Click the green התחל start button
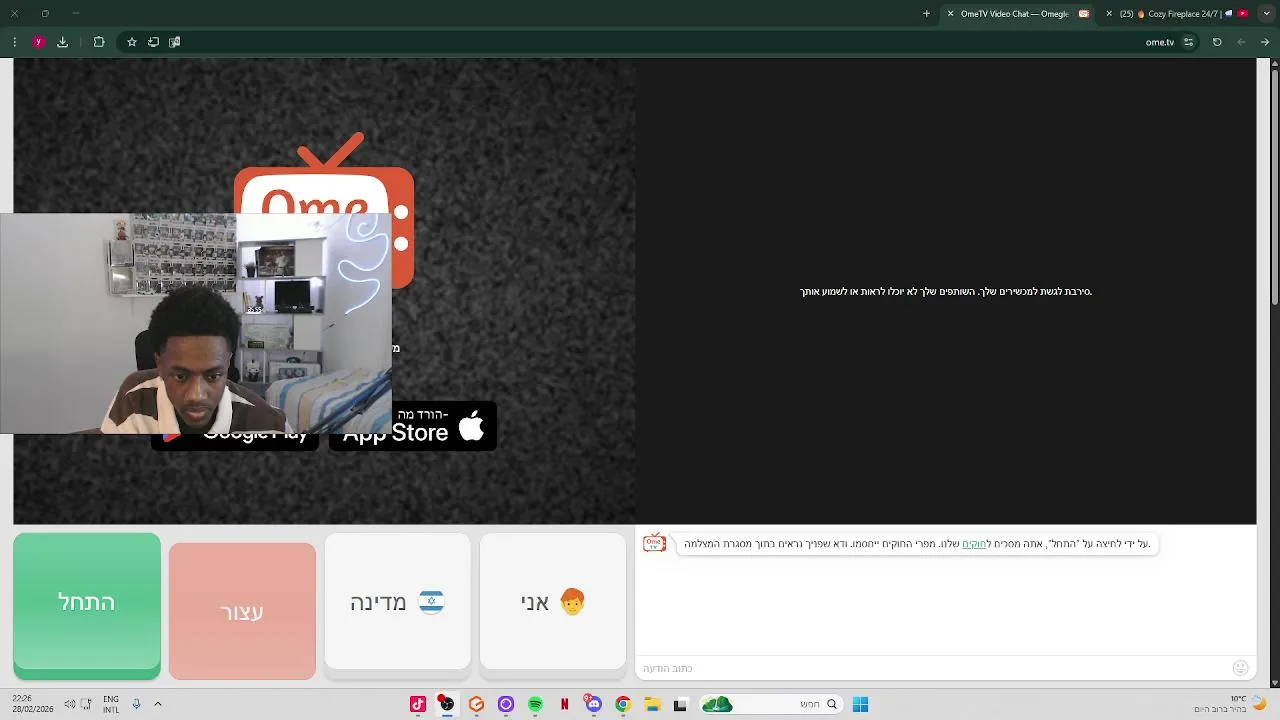 point(87,606)
